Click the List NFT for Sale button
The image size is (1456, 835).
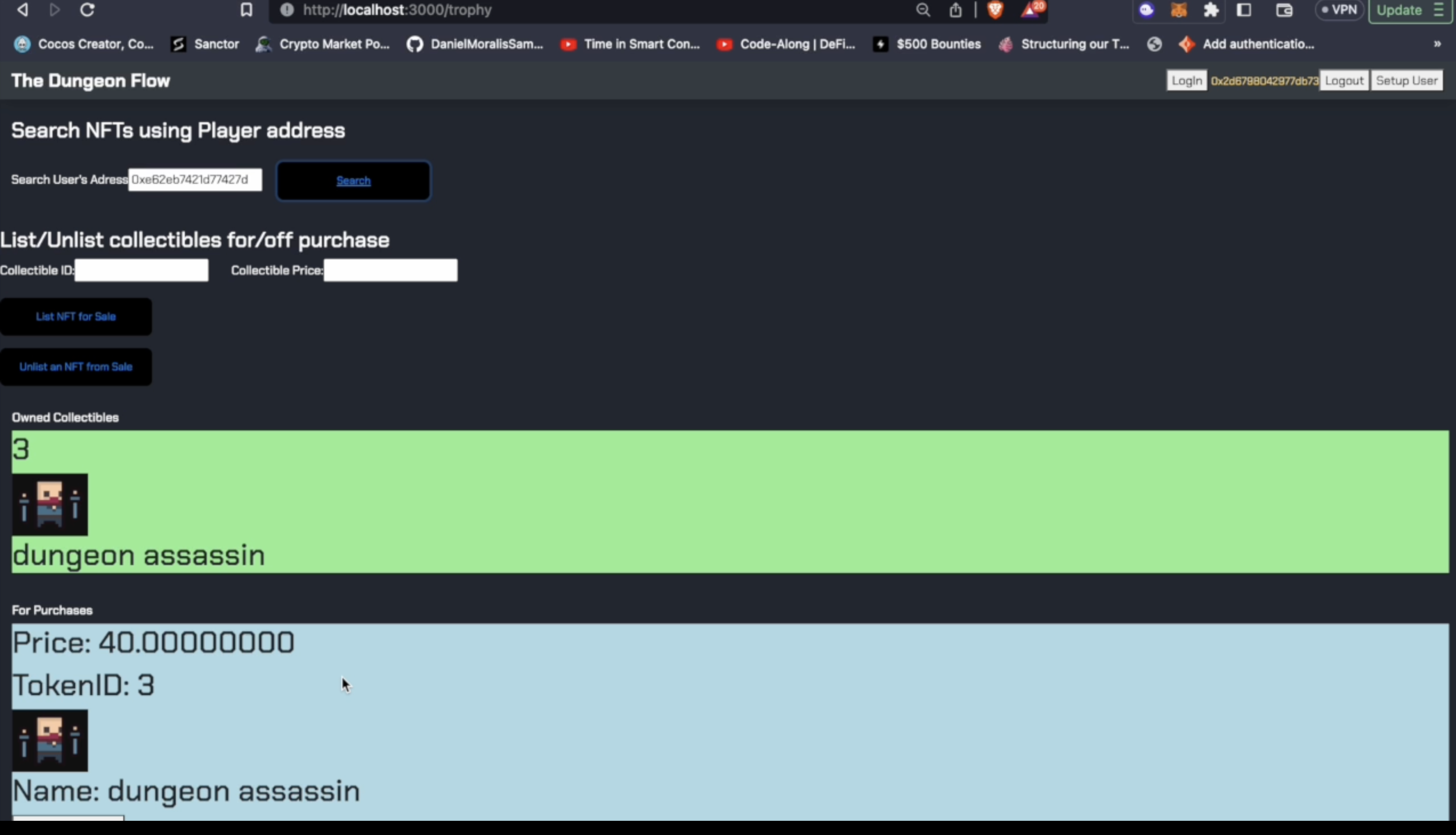click(76, 316)
